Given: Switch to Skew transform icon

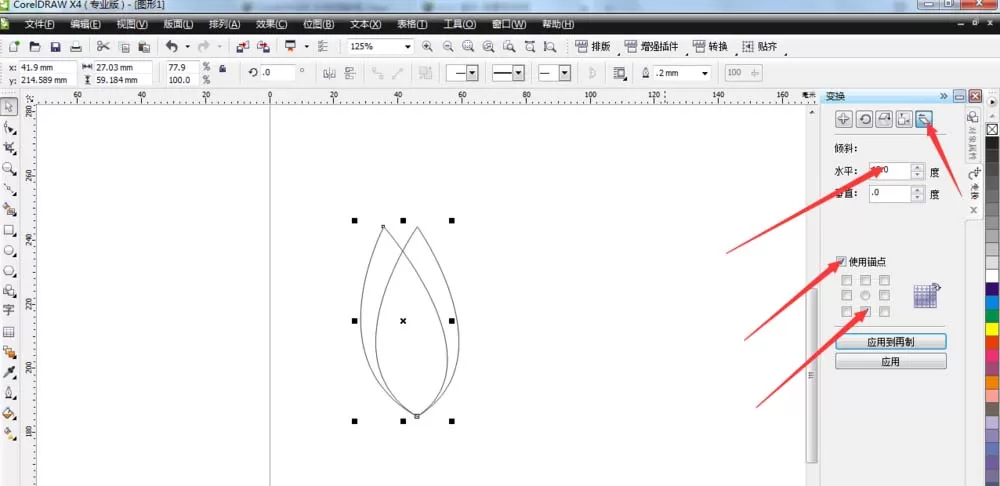Looking at the screenshot, I should (923, 119).
